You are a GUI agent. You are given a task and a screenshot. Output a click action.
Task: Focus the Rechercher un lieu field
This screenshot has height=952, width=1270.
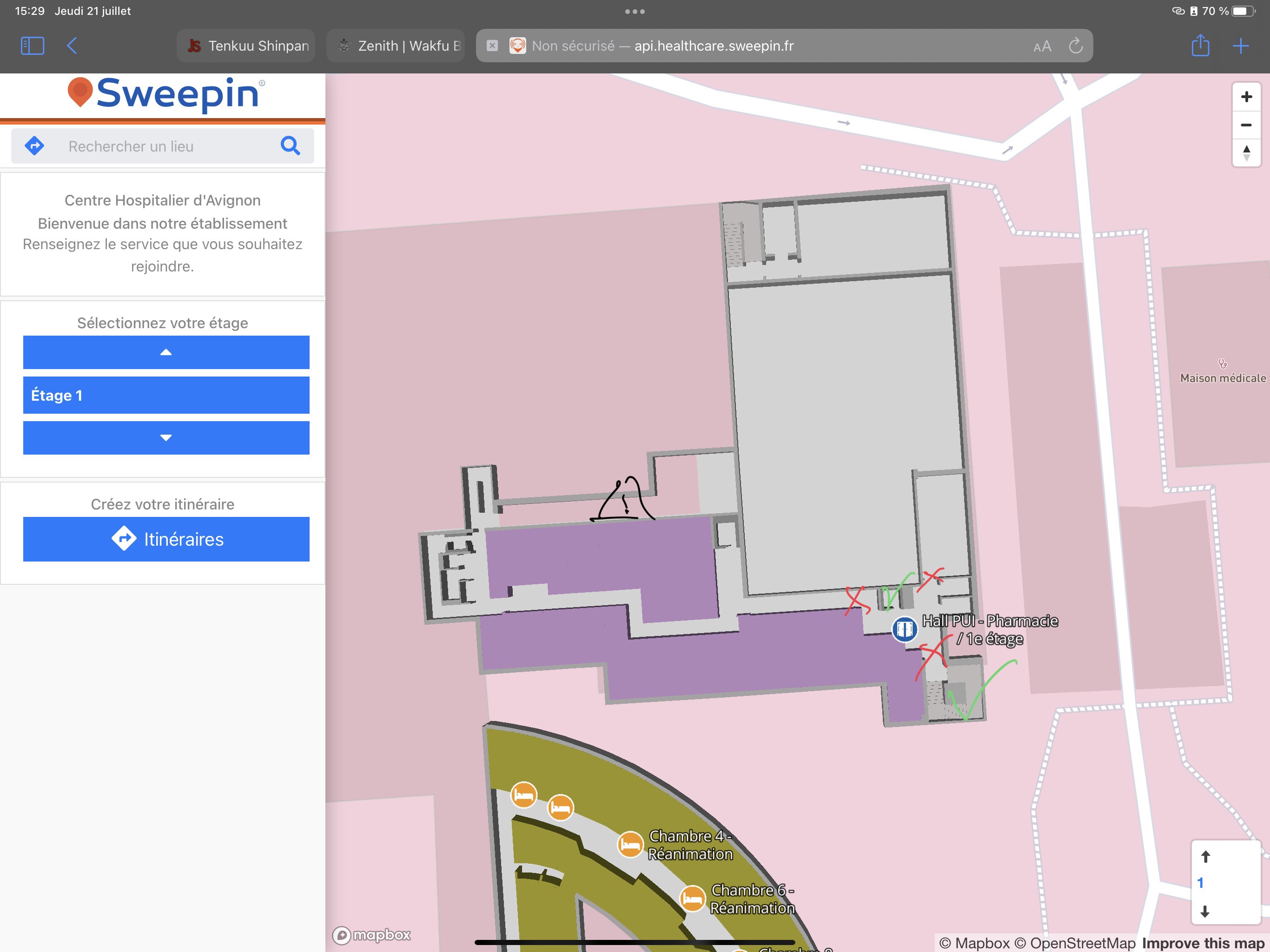click(166, 146)
